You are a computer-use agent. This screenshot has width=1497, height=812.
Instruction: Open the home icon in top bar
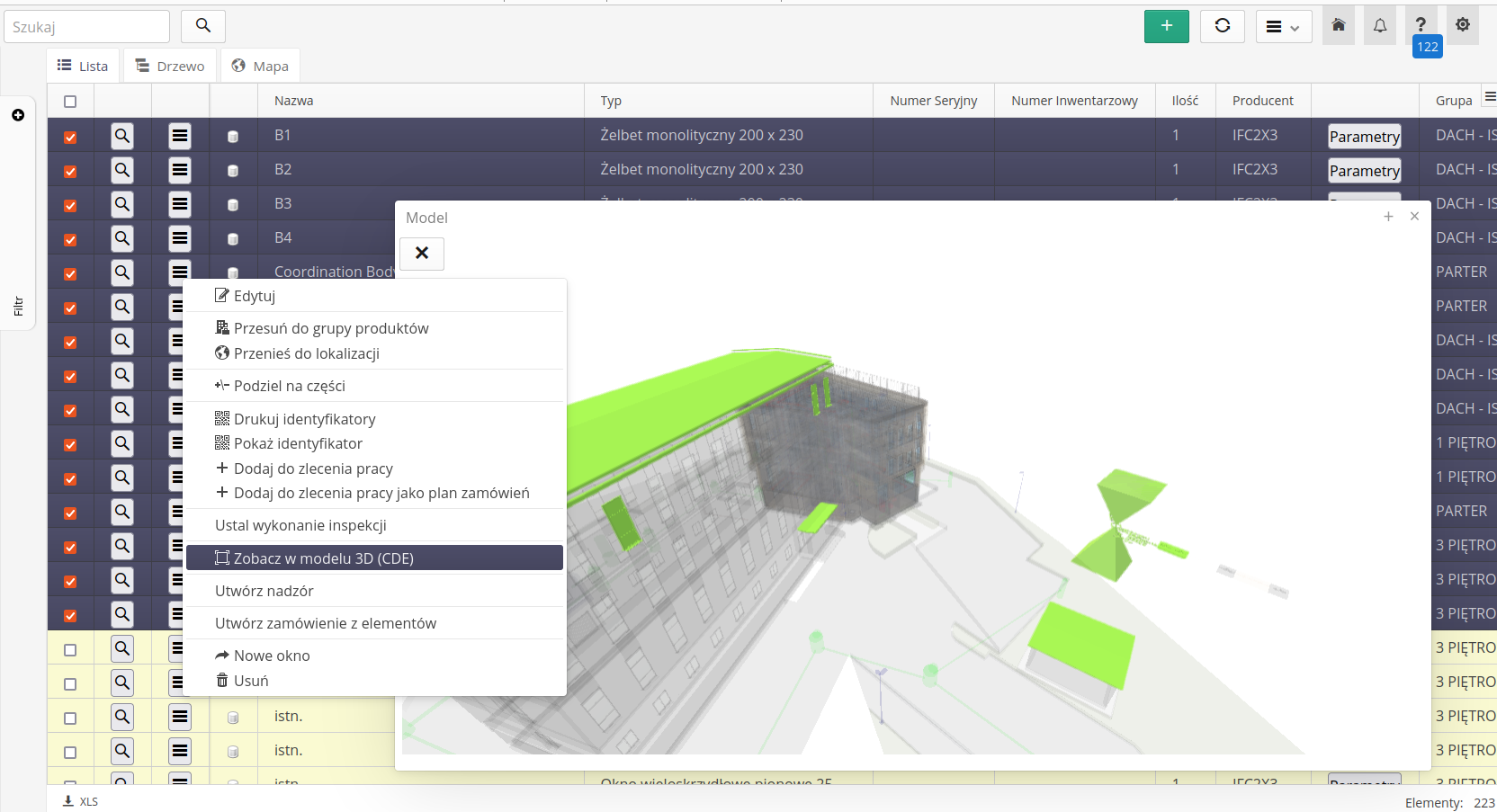[1338, 25]
